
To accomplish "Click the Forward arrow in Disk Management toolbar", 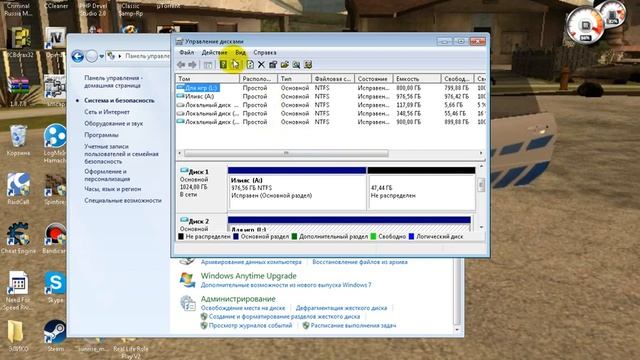I will pos(192,64).
